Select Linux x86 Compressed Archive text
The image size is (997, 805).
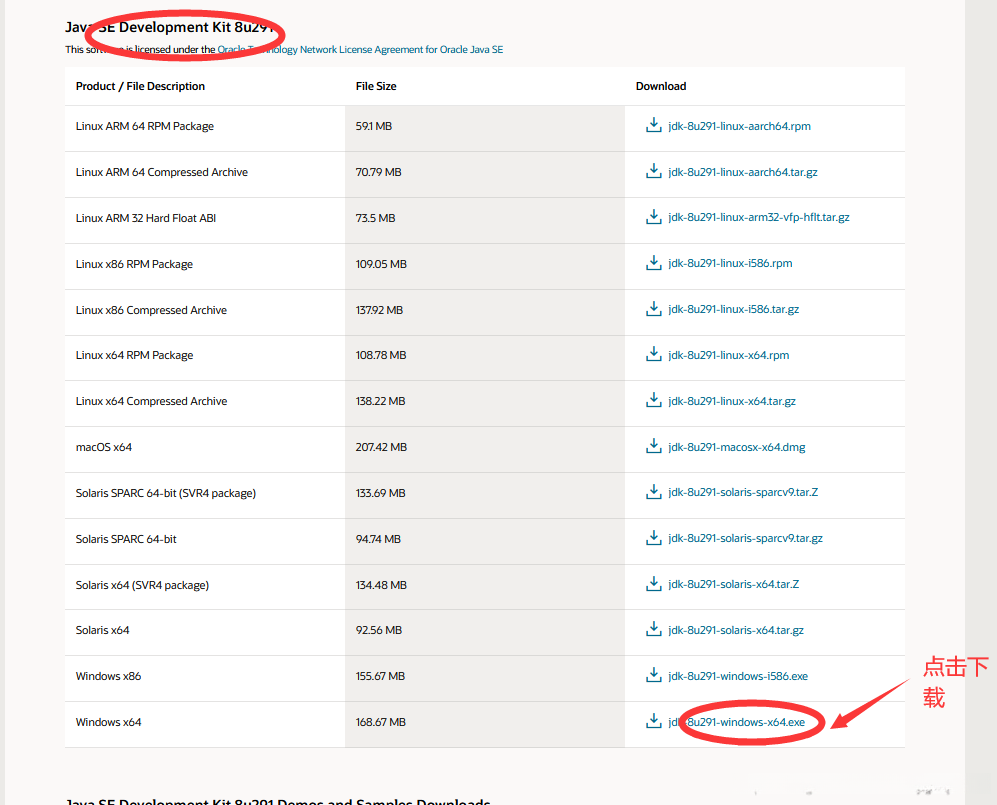coord(151,310)
